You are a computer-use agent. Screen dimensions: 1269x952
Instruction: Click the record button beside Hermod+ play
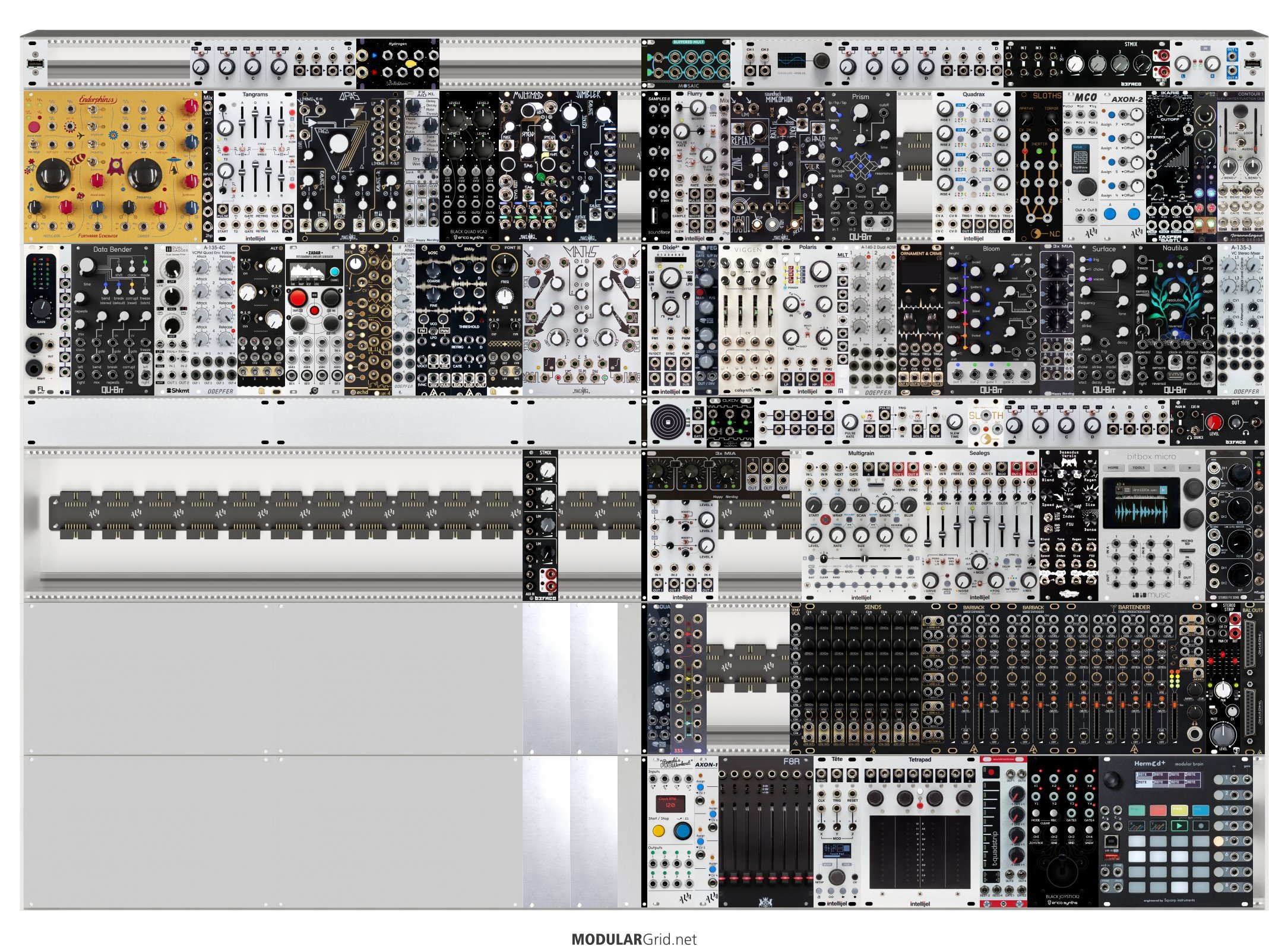(x=1201, y=826)
